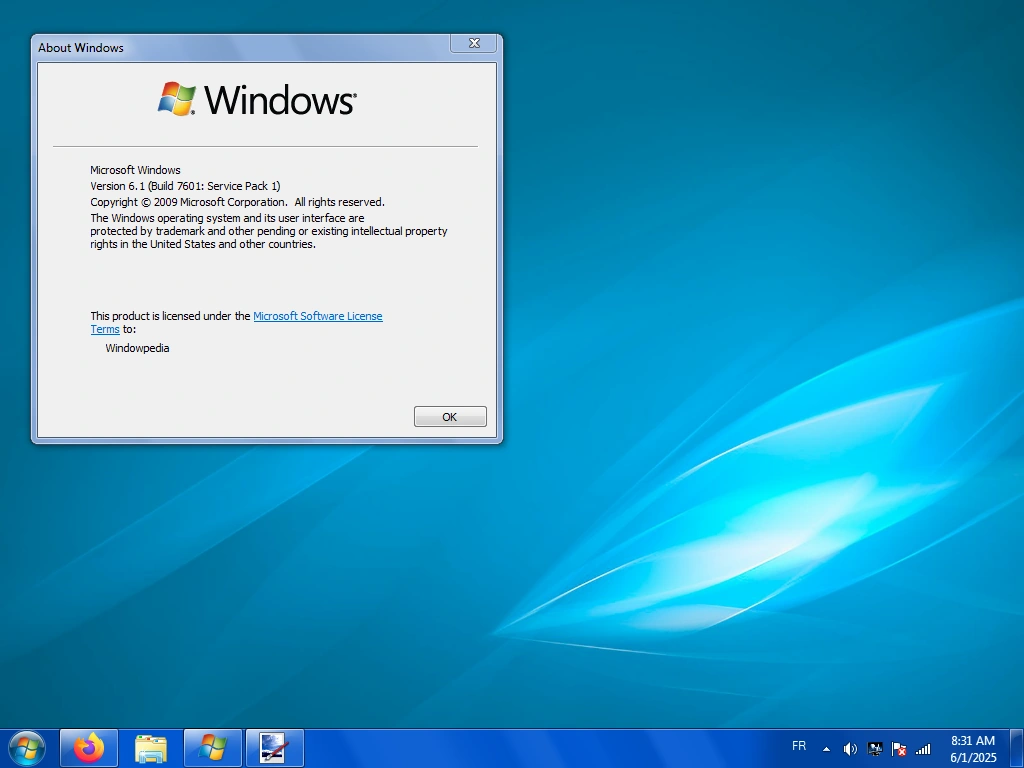The width and height of the screenshot is (1024, 768).
Task: Click the 6/1/2025 date in tray
Action: (x=973, y=758)
